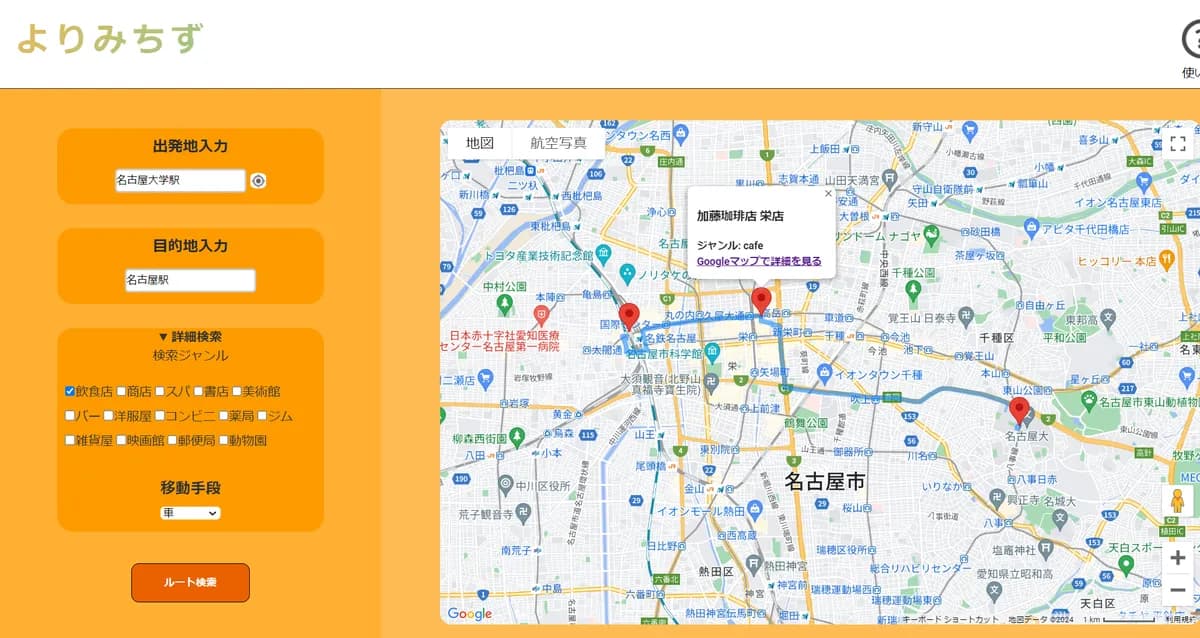Viewport: 1200px width, 638px height.
Task: Collapse the 詳細検索 section
Action: pos(190,337)
